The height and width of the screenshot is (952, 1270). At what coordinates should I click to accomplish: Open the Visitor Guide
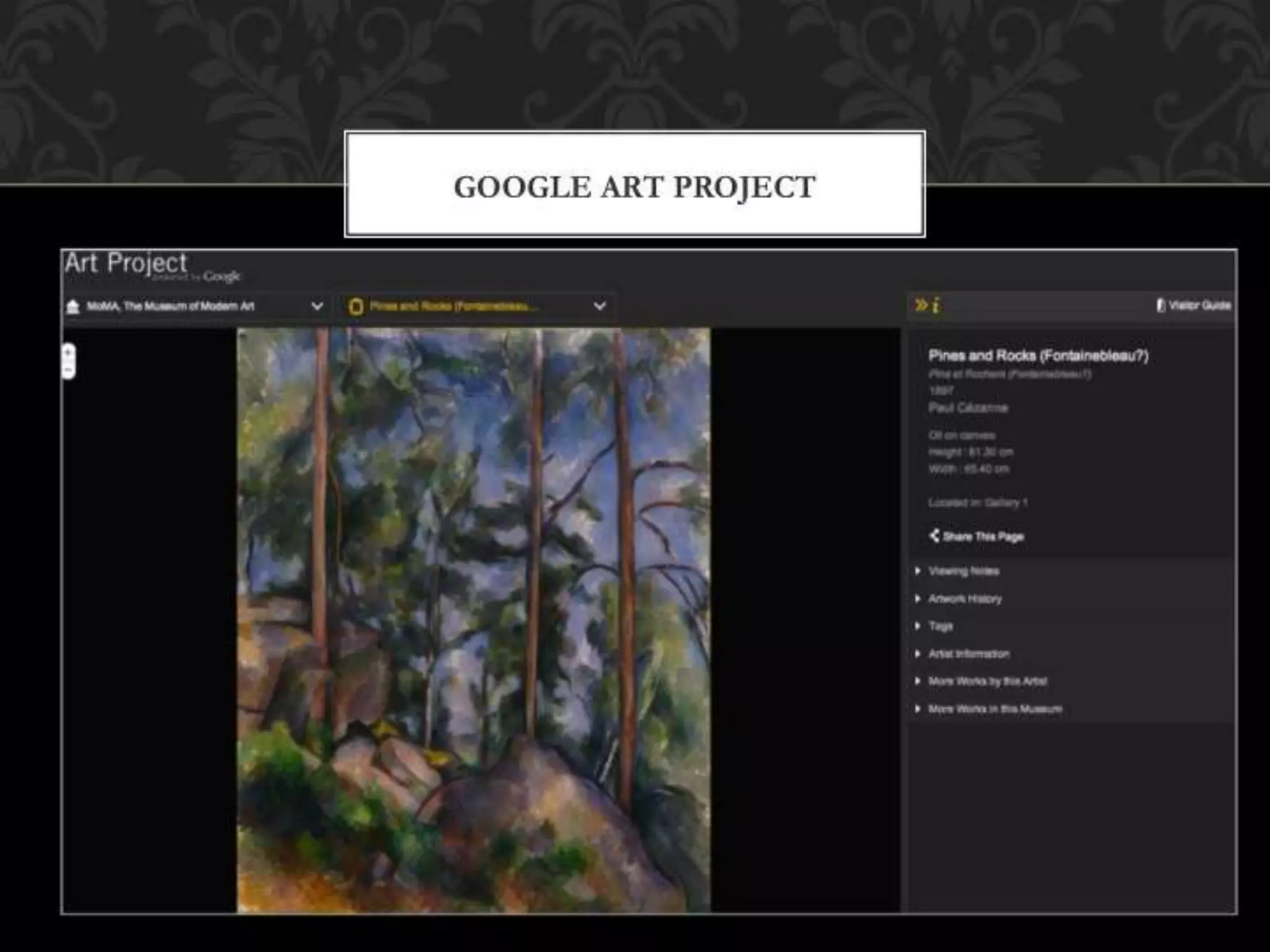1194,305
